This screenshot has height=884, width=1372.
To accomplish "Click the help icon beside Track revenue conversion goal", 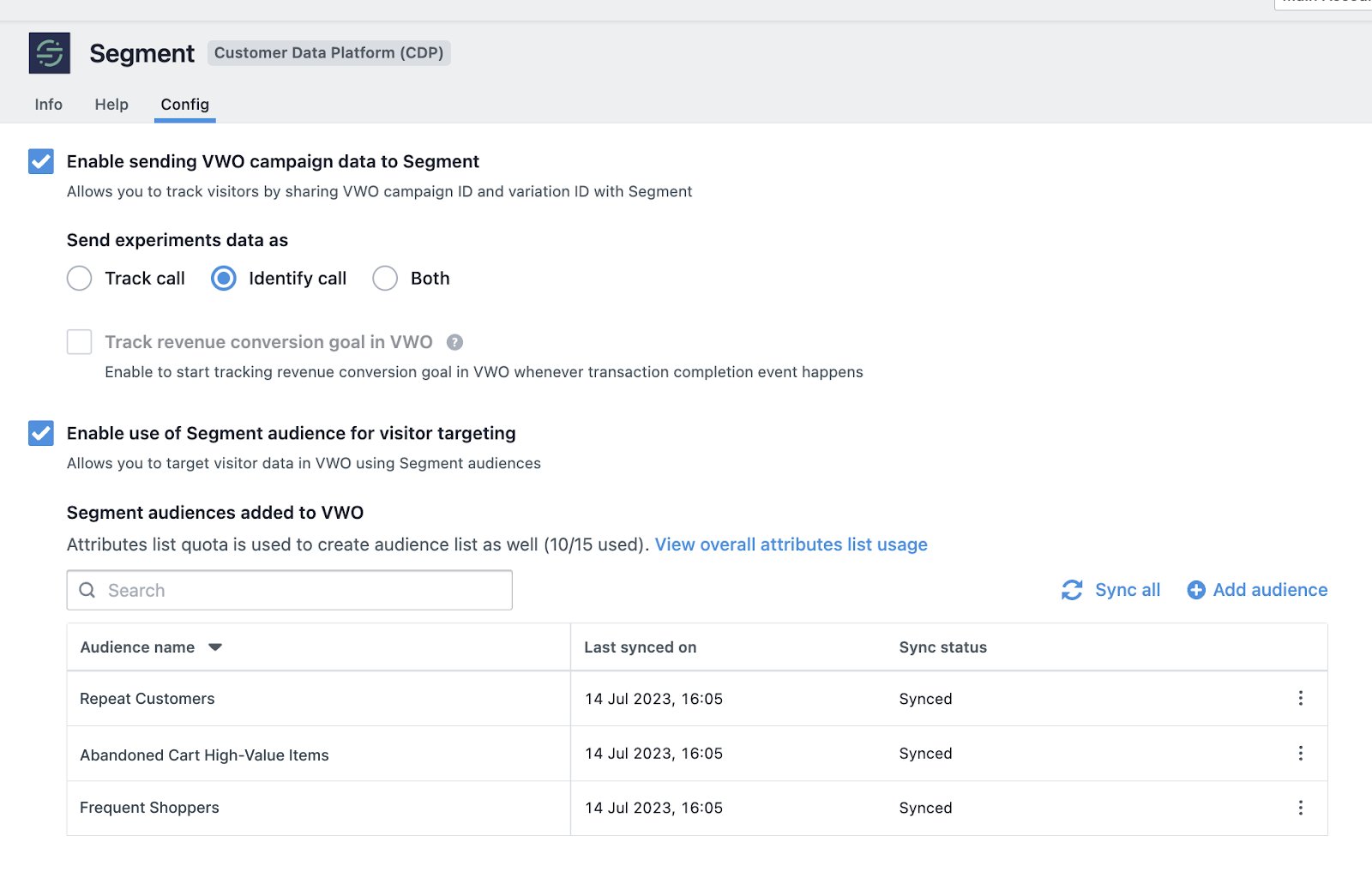I will (455, 342).
